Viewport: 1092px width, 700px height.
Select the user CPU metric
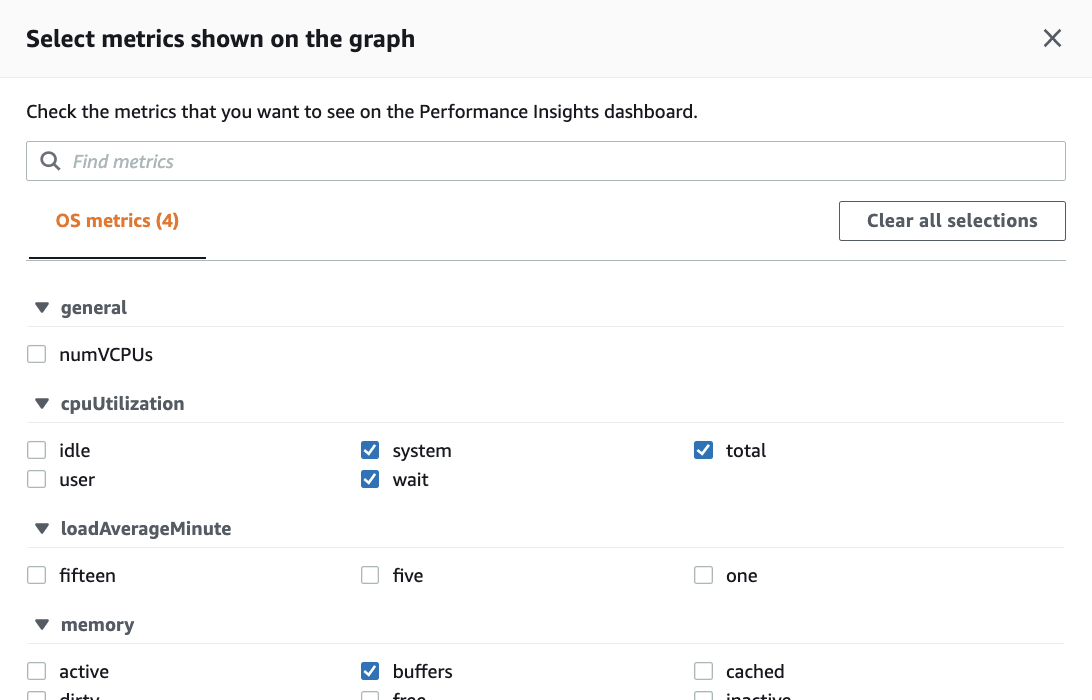(x=36, y=479)
